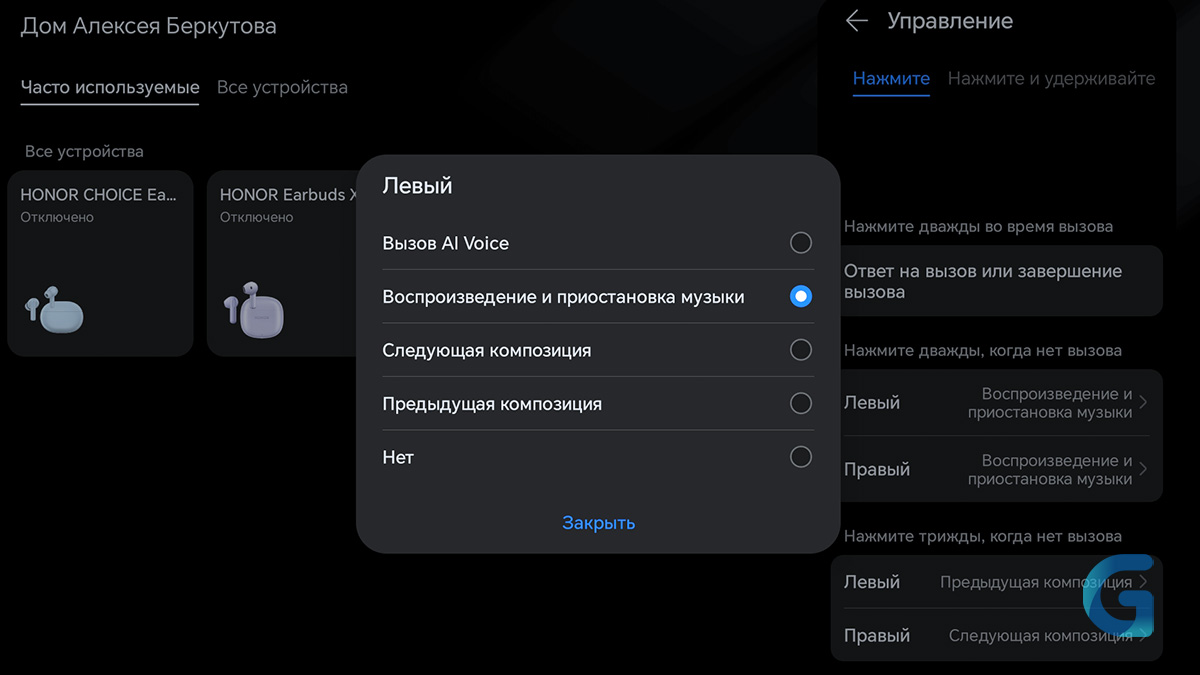
Task: Select Воспроизведение и приостановка музыки radio option
Action: pos(800,297)
